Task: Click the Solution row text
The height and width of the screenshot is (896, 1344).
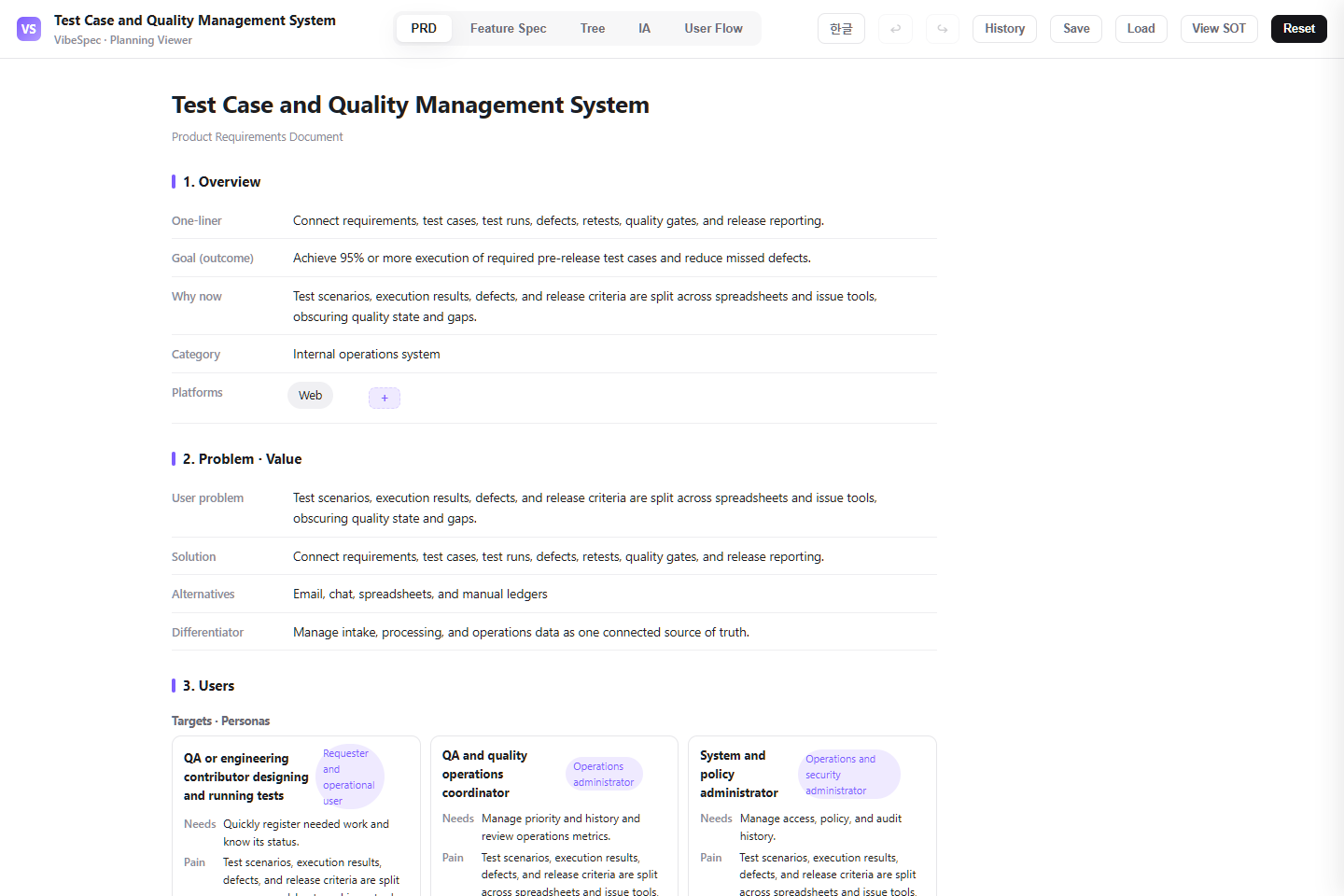Action: tap(558, 557)
